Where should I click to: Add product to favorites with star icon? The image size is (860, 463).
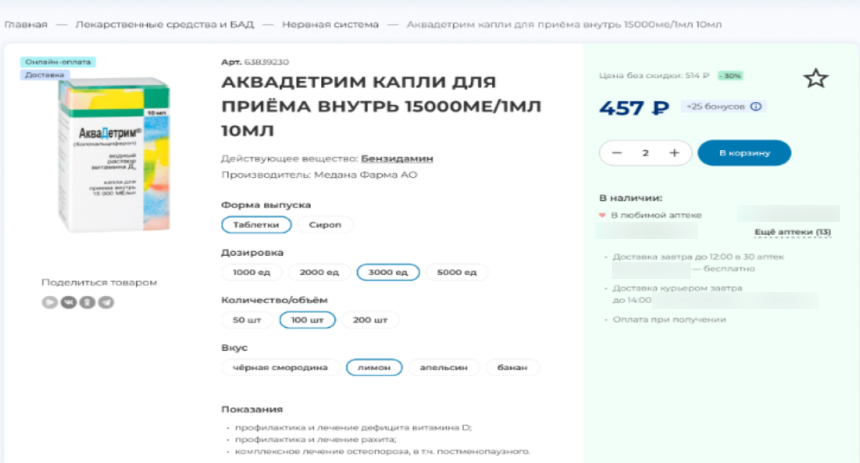(x=816, y=79)
